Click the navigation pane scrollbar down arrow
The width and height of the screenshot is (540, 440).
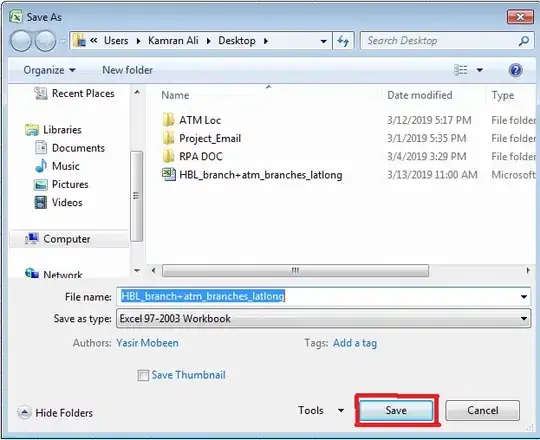click(137, 271)
